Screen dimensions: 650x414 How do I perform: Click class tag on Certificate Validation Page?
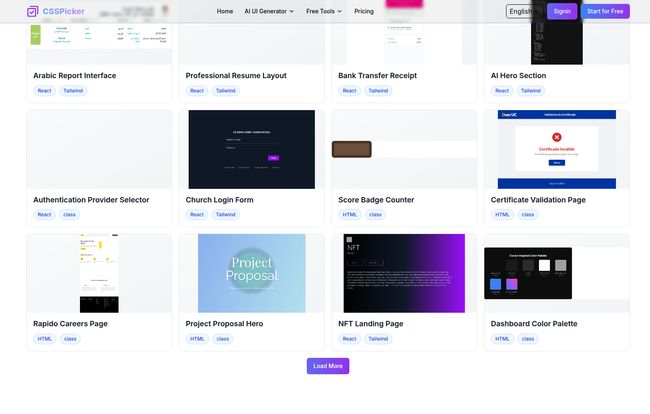[x=528, y=215]
